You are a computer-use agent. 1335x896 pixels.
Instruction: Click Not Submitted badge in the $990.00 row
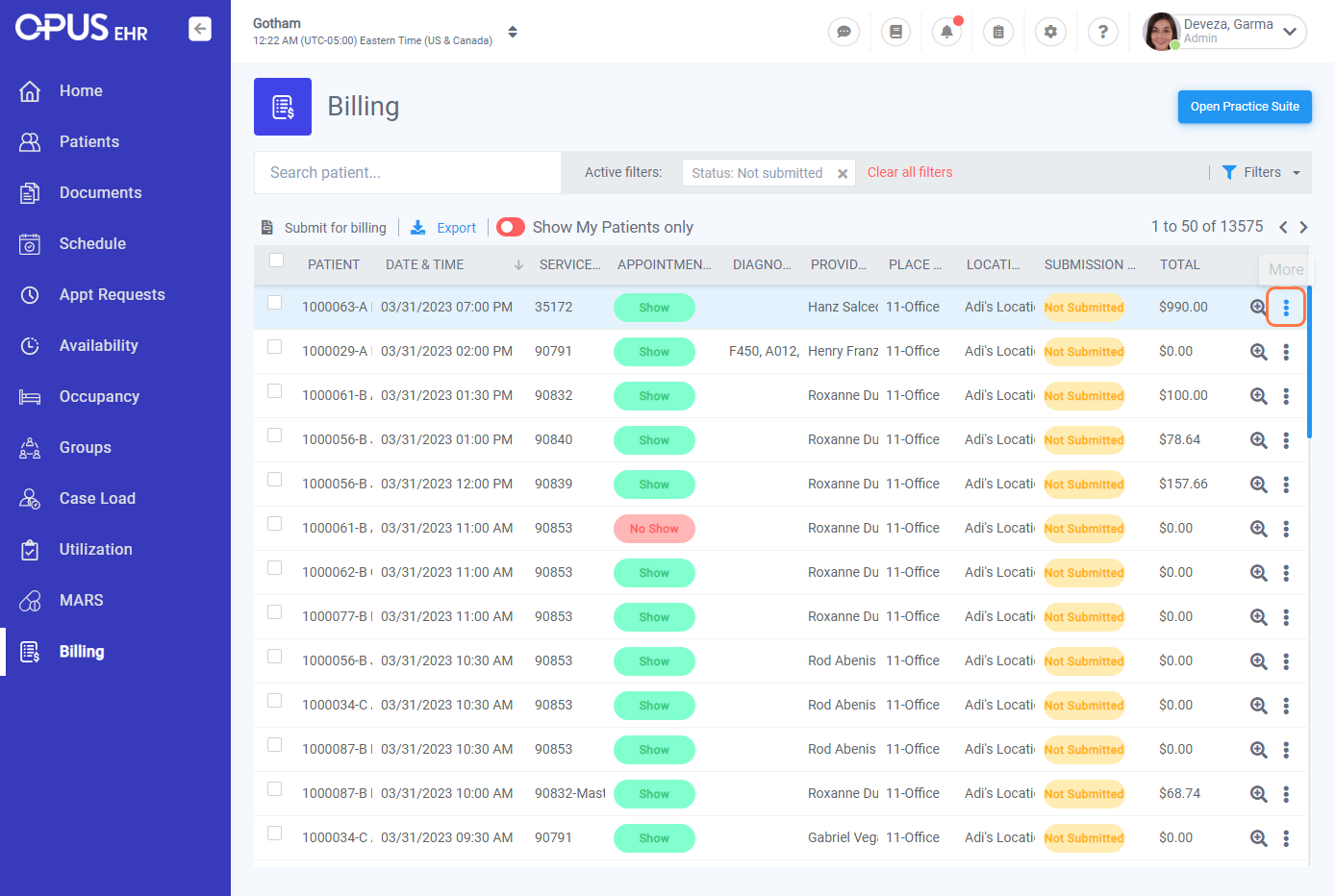(1084, 308)
